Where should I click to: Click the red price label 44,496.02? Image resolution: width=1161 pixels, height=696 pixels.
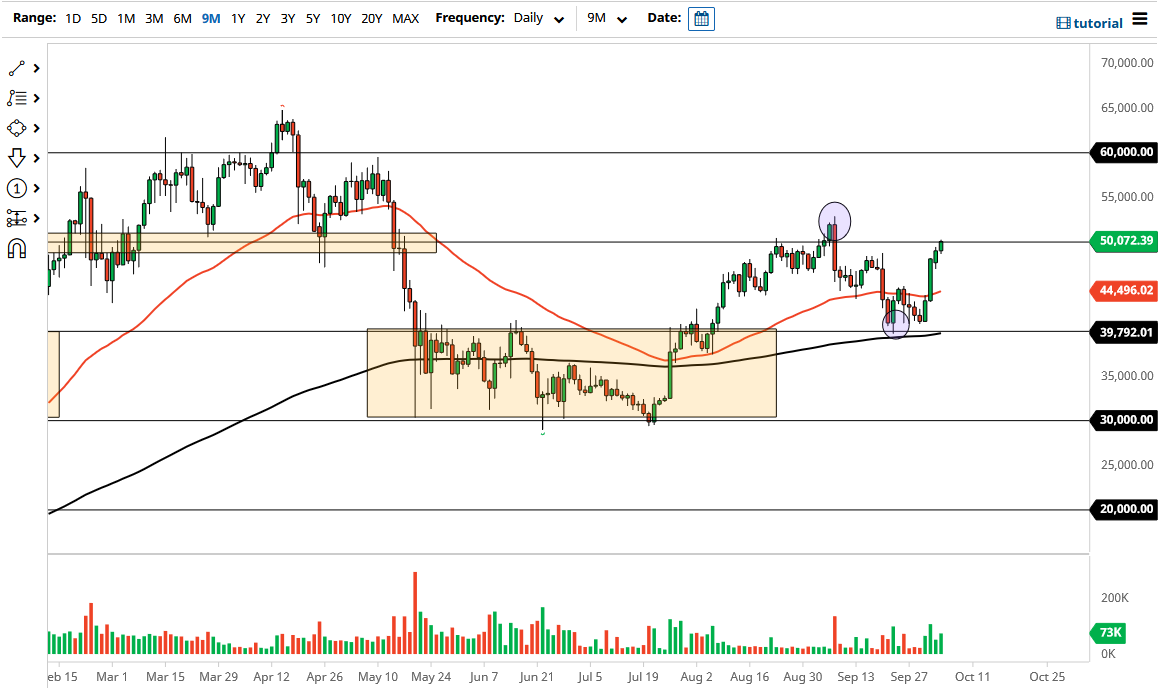pos(1122,291)
